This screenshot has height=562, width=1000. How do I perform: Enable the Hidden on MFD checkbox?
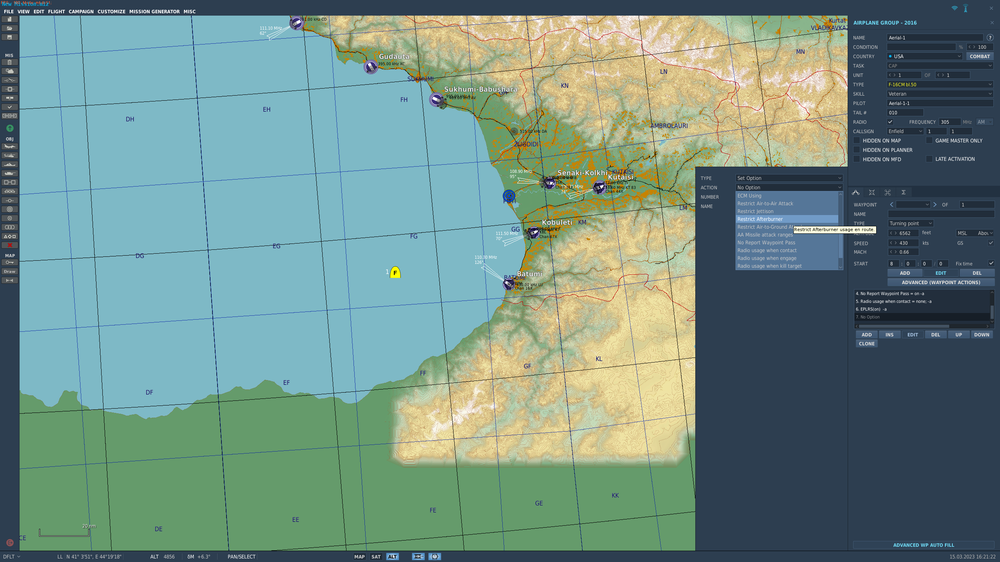tap(857, 159)
